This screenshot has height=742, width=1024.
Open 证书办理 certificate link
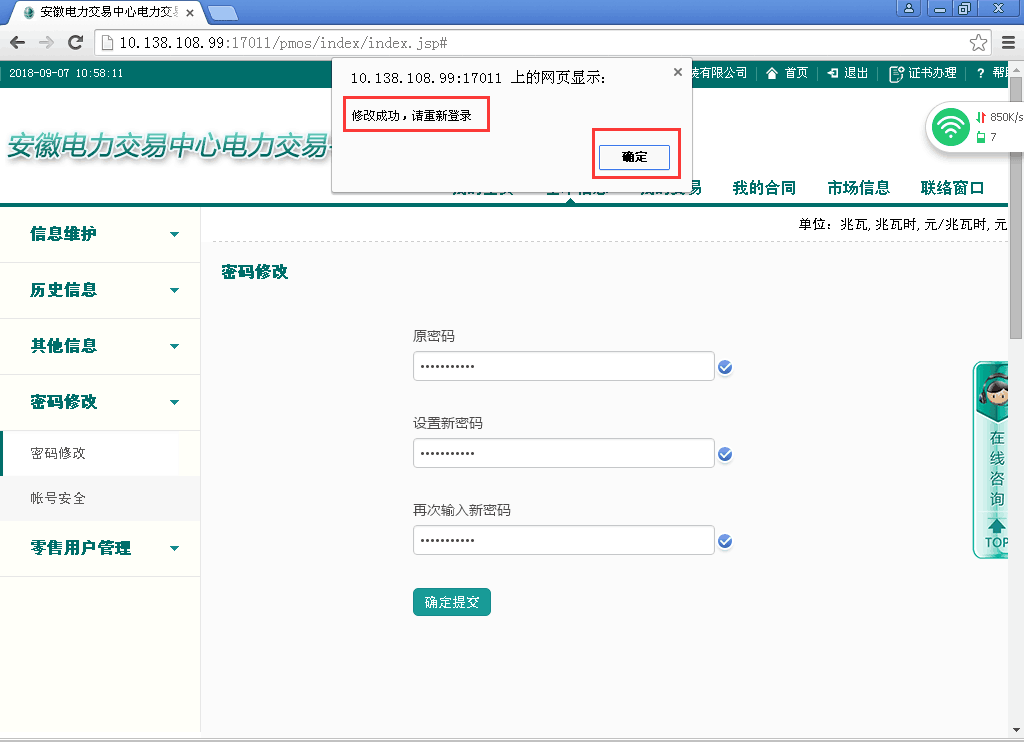tap(922, 73)
